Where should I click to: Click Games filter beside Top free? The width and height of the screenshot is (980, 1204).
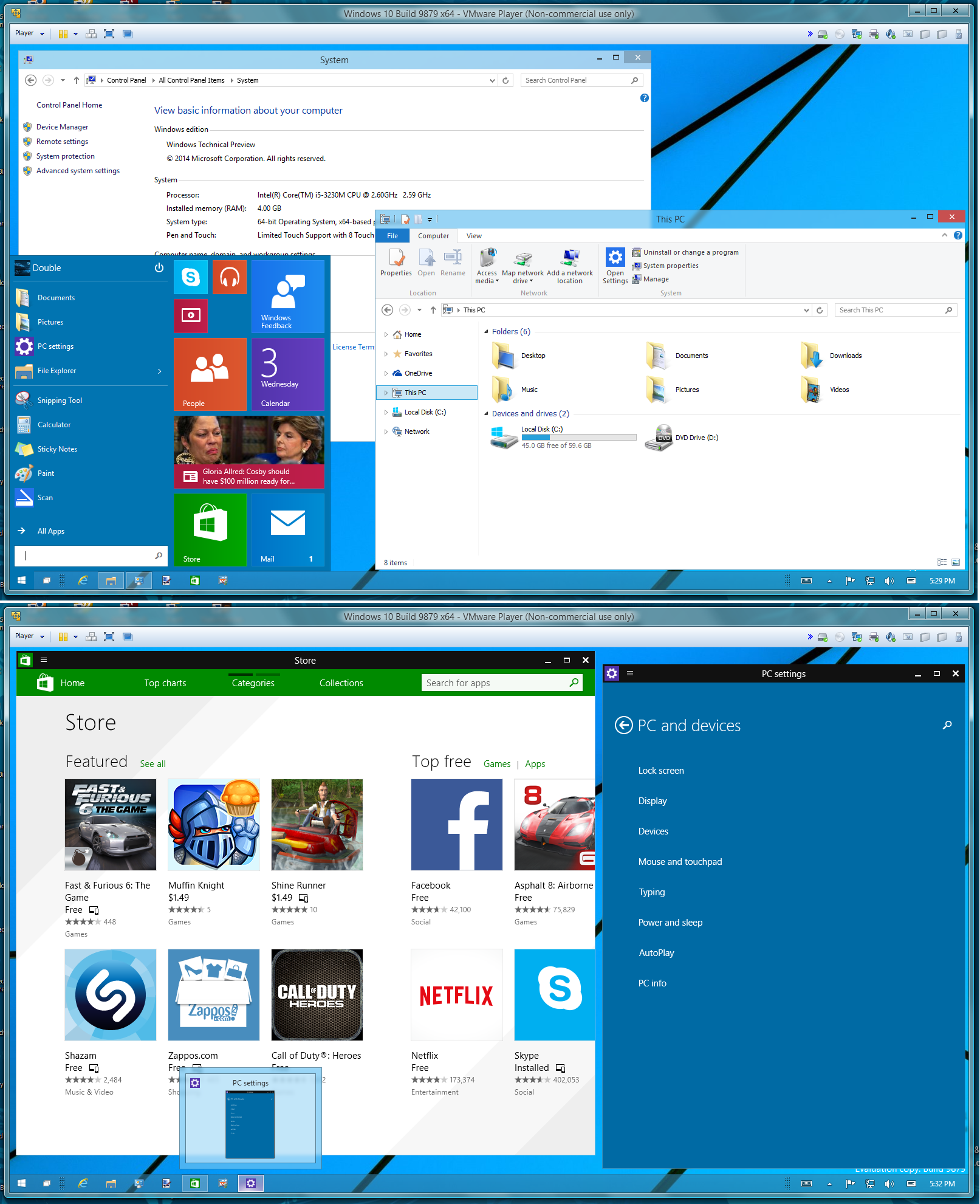tap(497, 764)
